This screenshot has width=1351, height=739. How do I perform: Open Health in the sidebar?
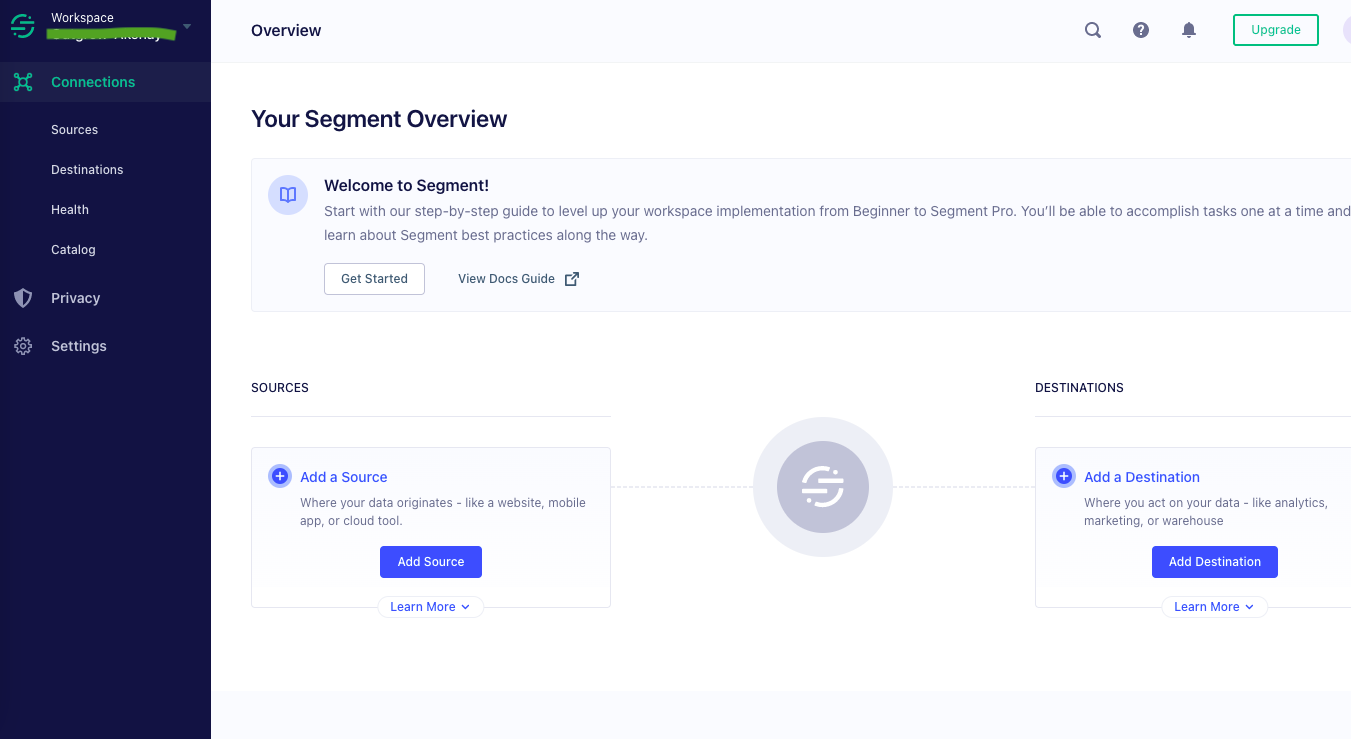(x=70, y=210)
